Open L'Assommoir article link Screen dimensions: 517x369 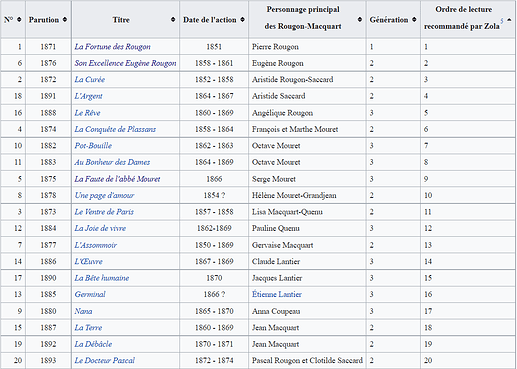coord(96,245)
